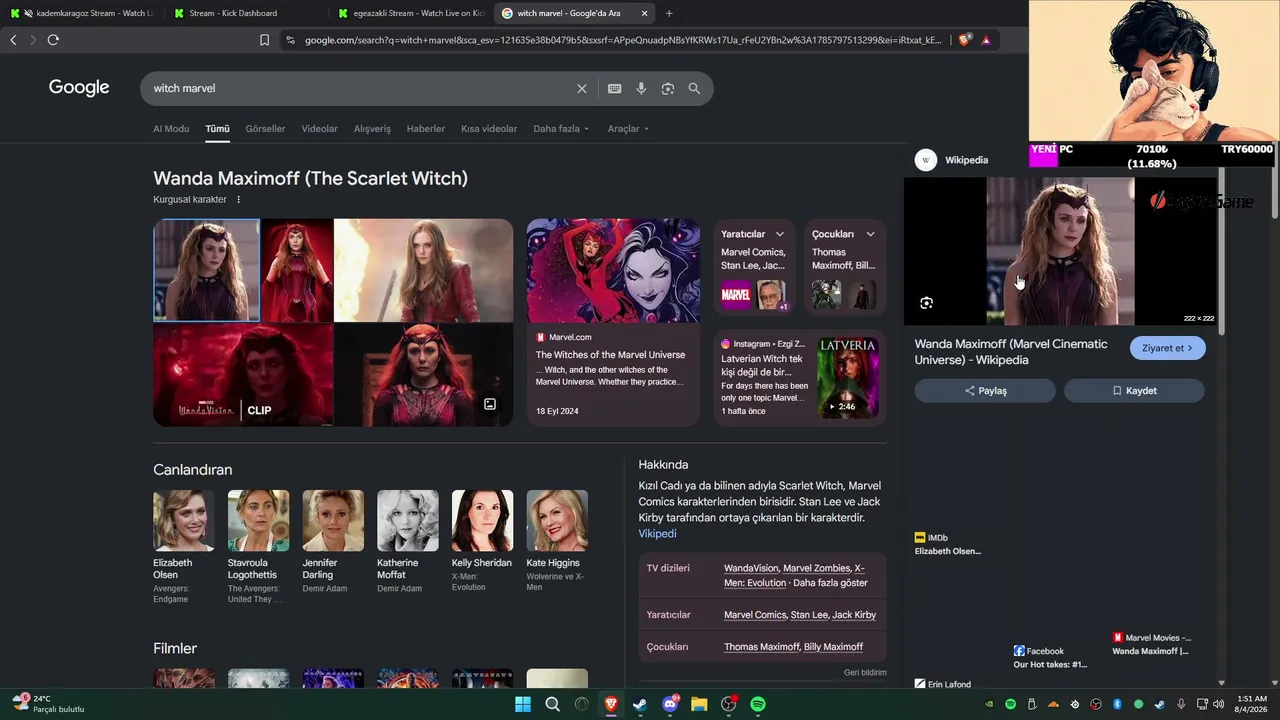Share the image with the 'Paylaş' button

pyautogui.click(x=985, y=391)
